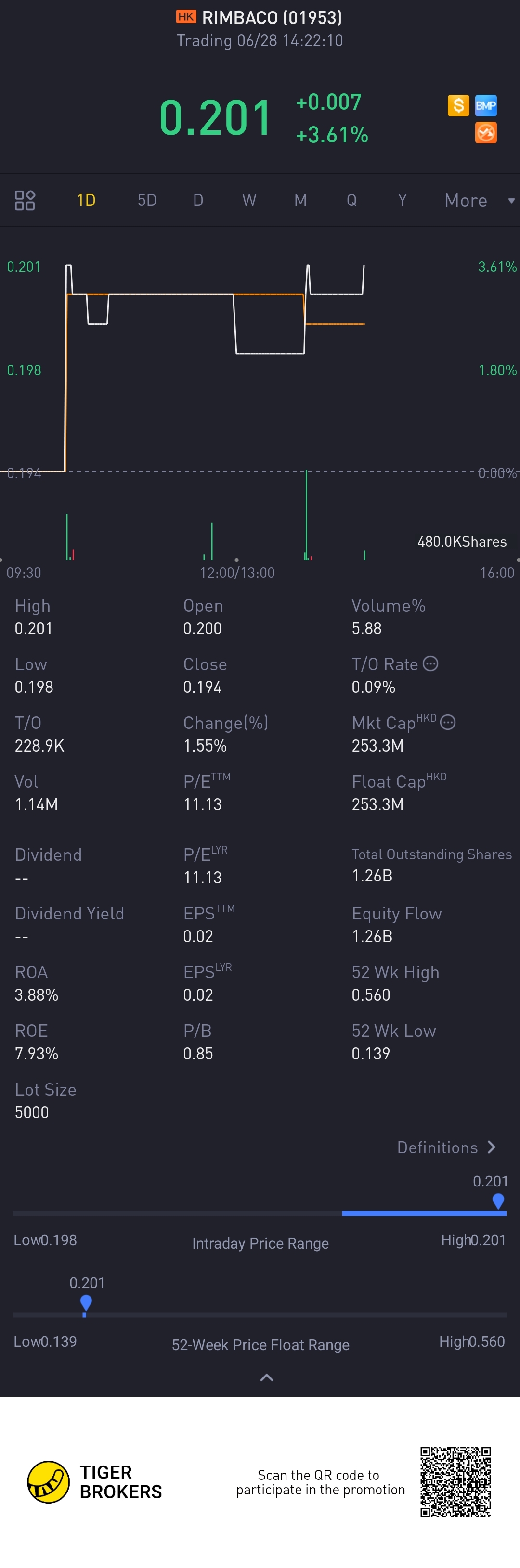The image size is (520, 1568).
Task: Select the Y yearly chart tab
Action: pos(402,200)
